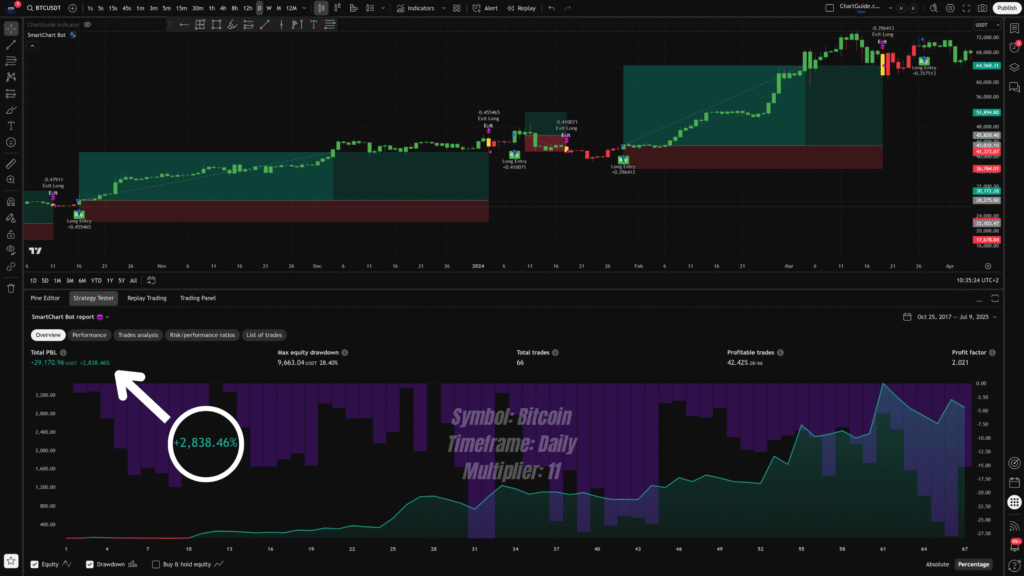Open the List of trades tab

(x=265, y=335)
